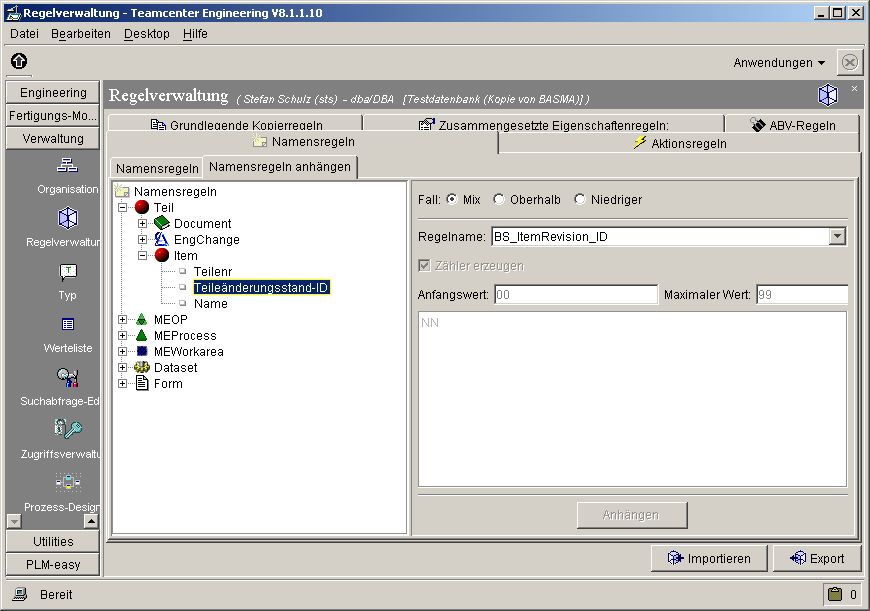This screenshot has height=611, width=870.
Task: Open the Engineering sidebar section
Action: (x=53, y=93)
